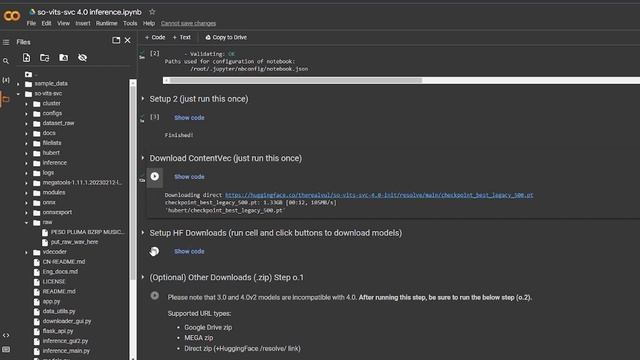Click the mount Drive folder icon
Image resolution: width=640 pixels, height=360 pixels.
coord(64,58)
